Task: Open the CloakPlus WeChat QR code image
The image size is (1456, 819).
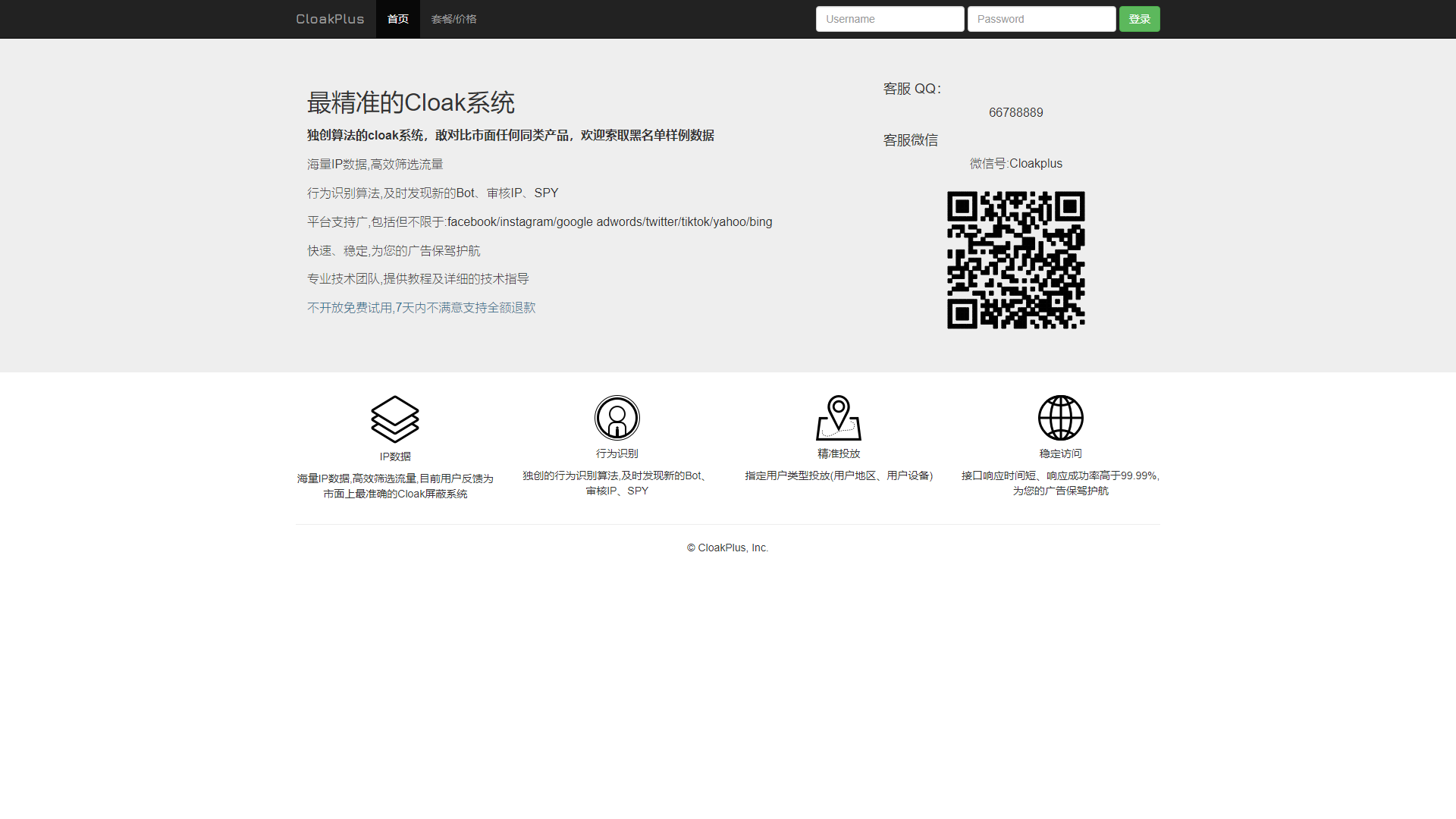Action: tap(1017, 259)
